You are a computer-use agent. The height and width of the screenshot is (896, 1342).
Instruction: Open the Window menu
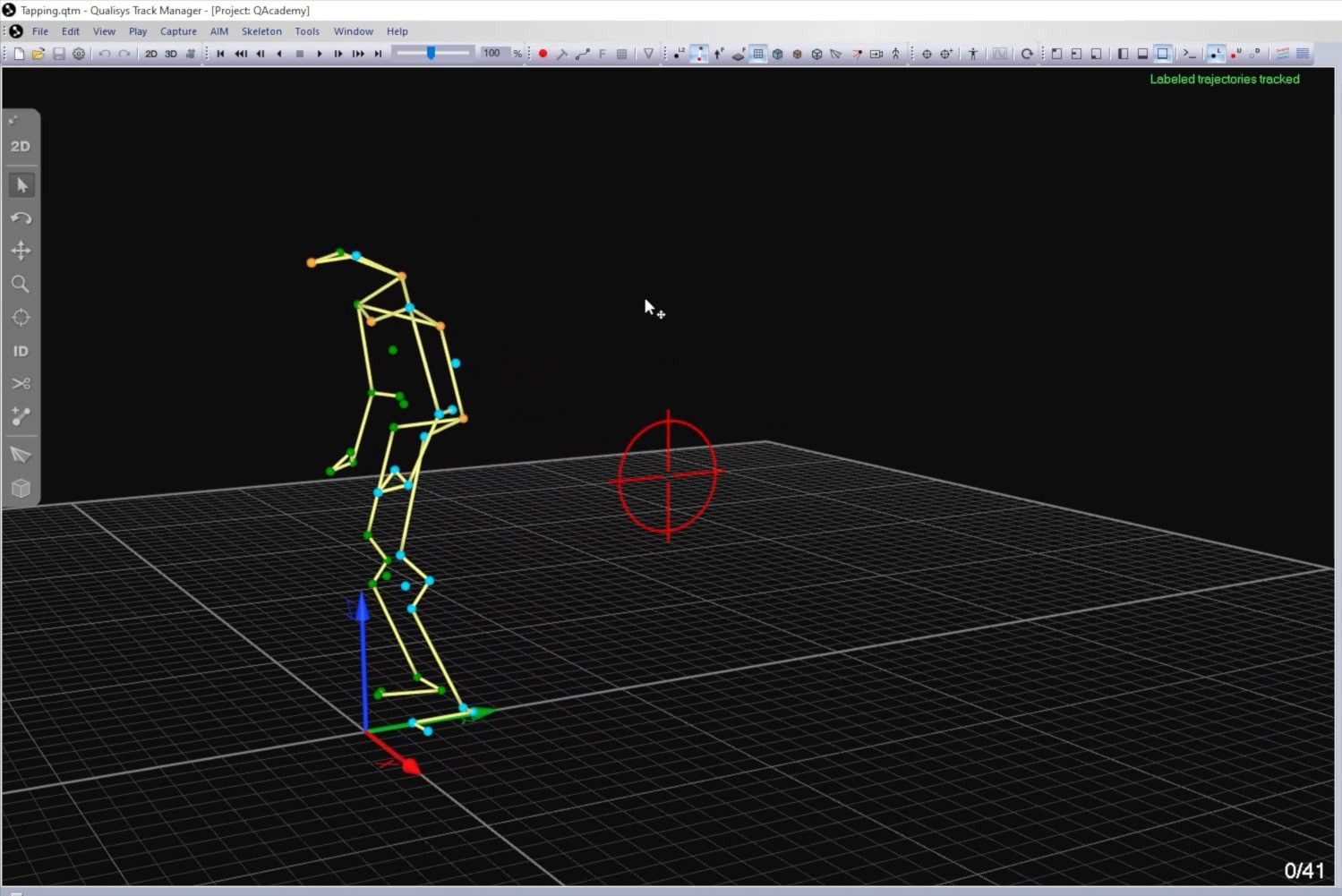point(354,31)
